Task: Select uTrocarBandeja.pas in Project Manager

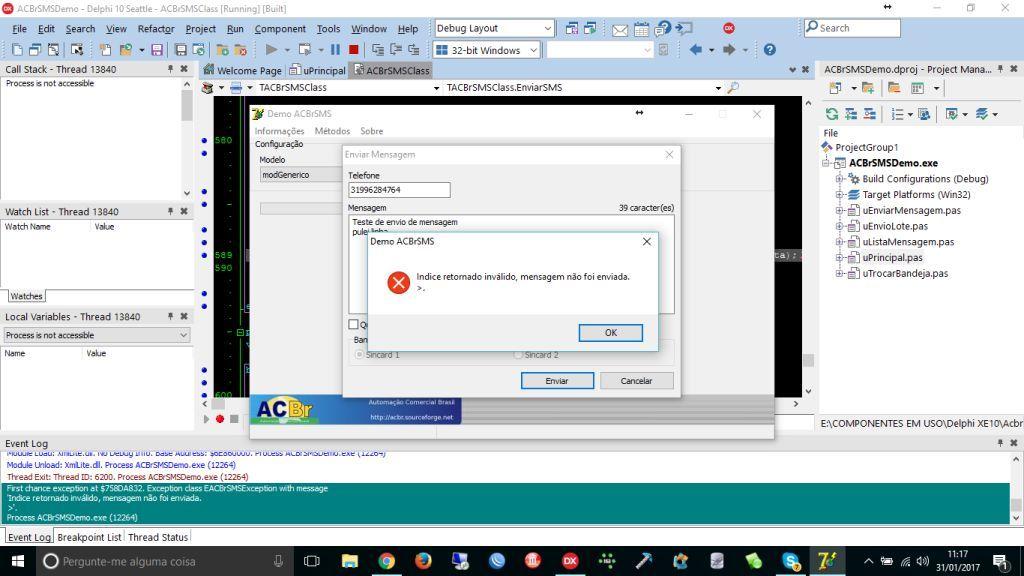Action: pos(904,273)
